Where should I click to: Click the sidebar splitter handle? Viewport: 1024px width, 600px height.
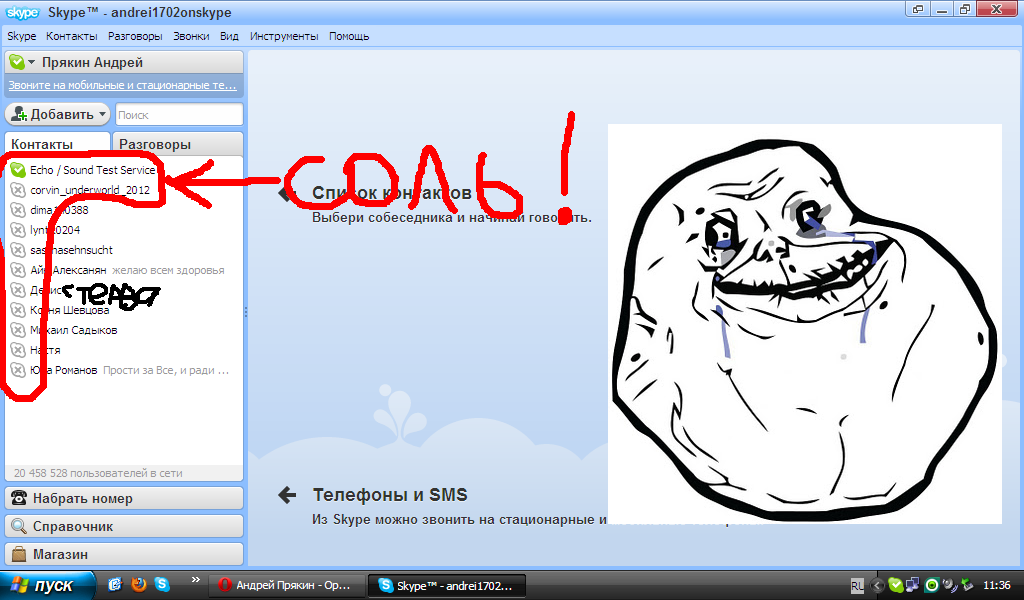click(246, 312)
